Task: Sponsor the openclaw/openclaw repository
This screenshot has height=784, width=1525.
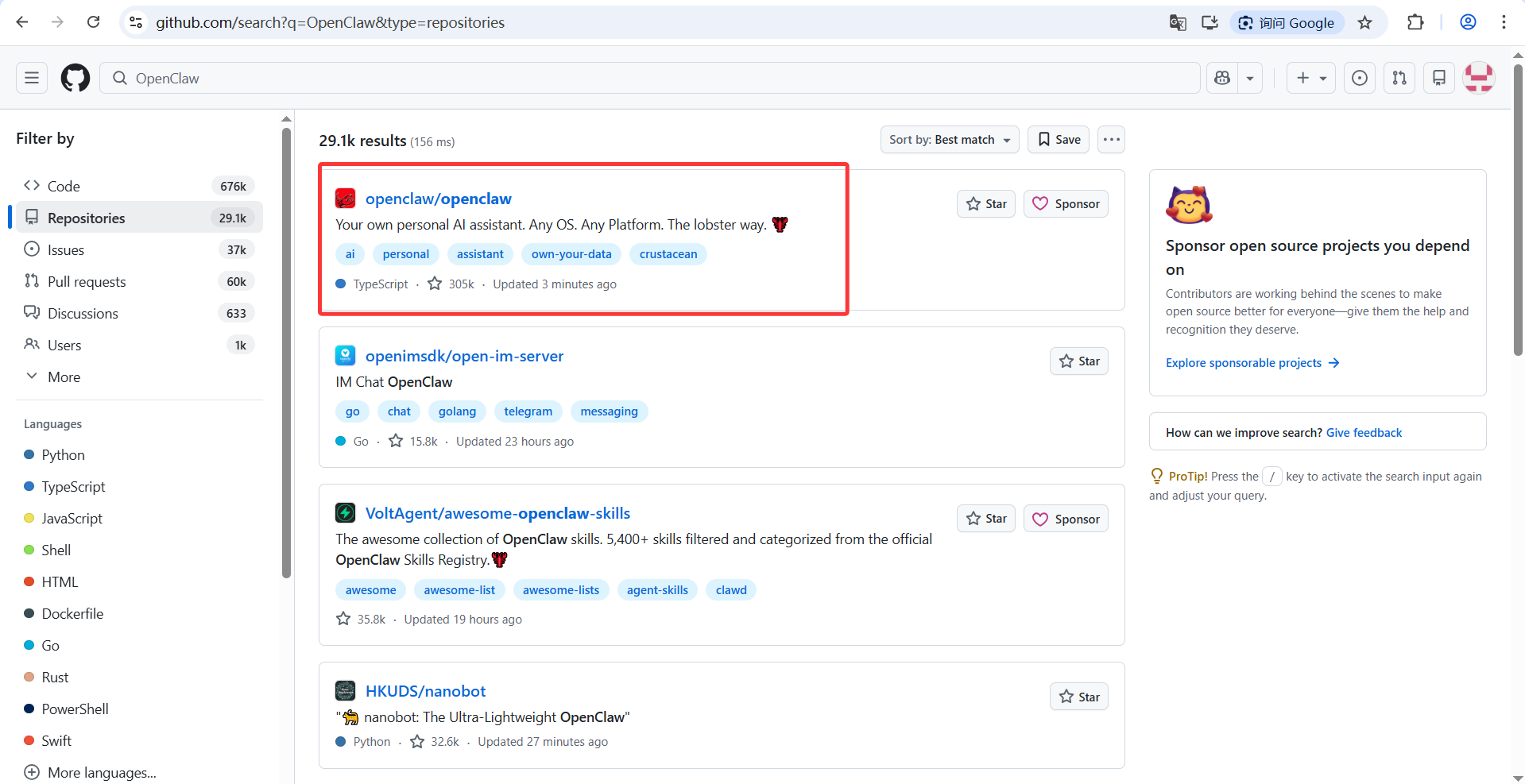Action: 1066,204
